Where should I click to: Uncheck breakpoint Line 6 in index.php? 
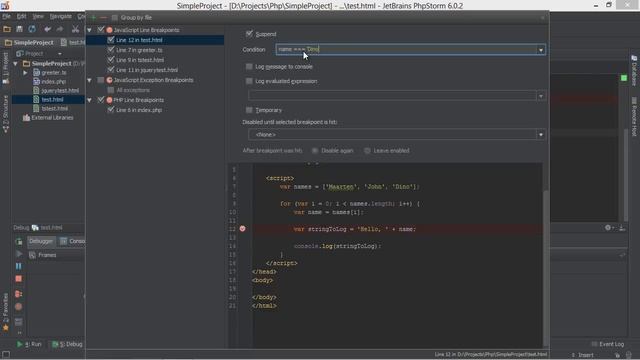pos(111,110)
